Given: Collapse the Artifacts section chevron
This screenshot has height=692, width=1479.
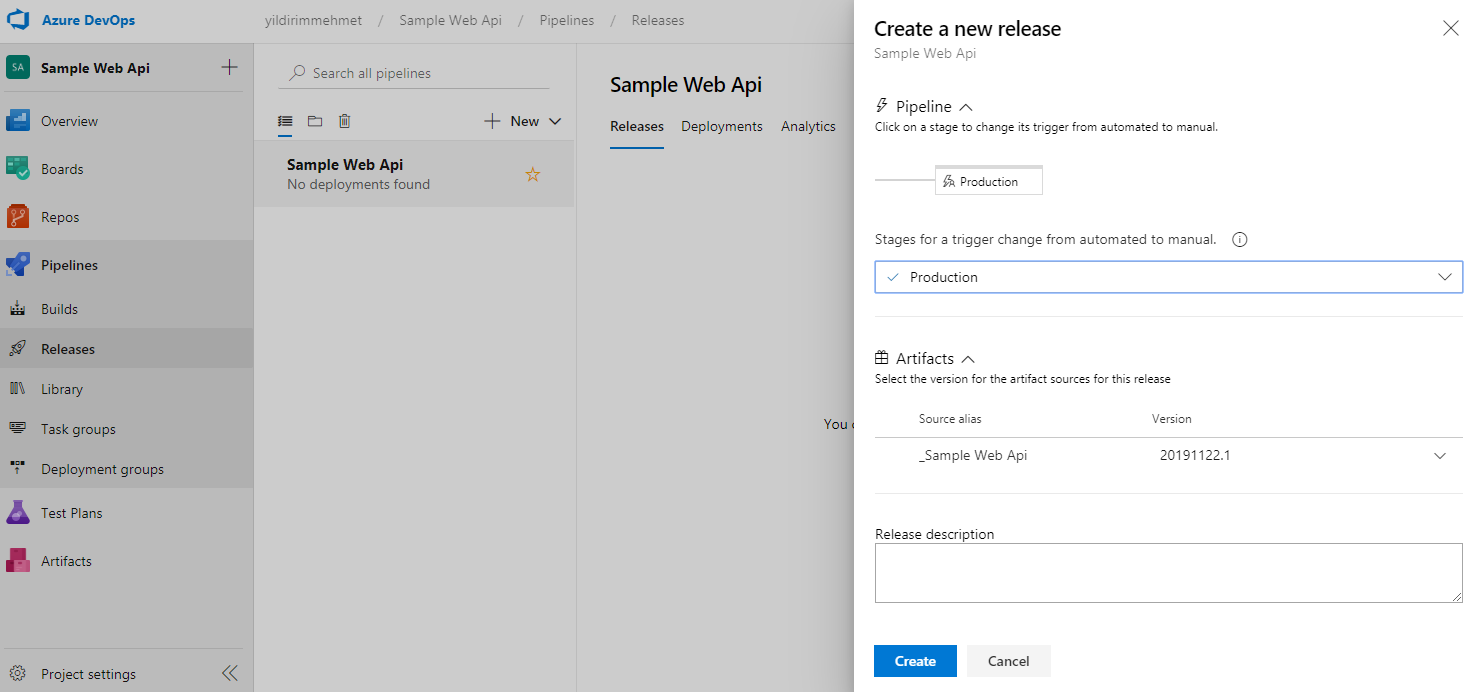Looking at the screenshot, I should [967, 359].
